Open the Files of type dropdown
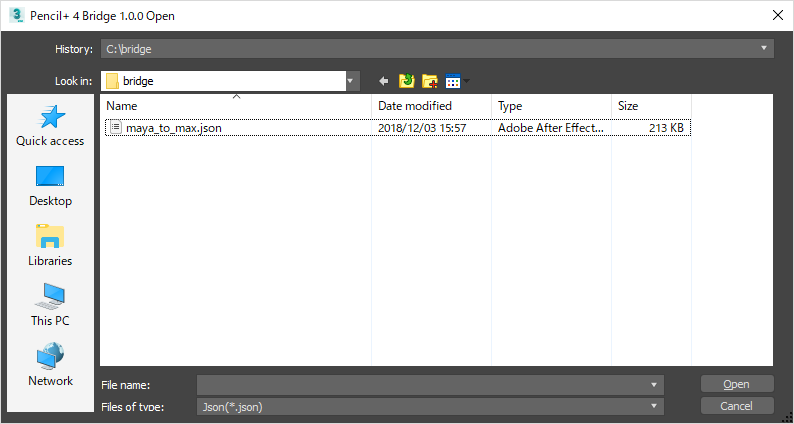 pyautogui.click(x=654, y=406)
